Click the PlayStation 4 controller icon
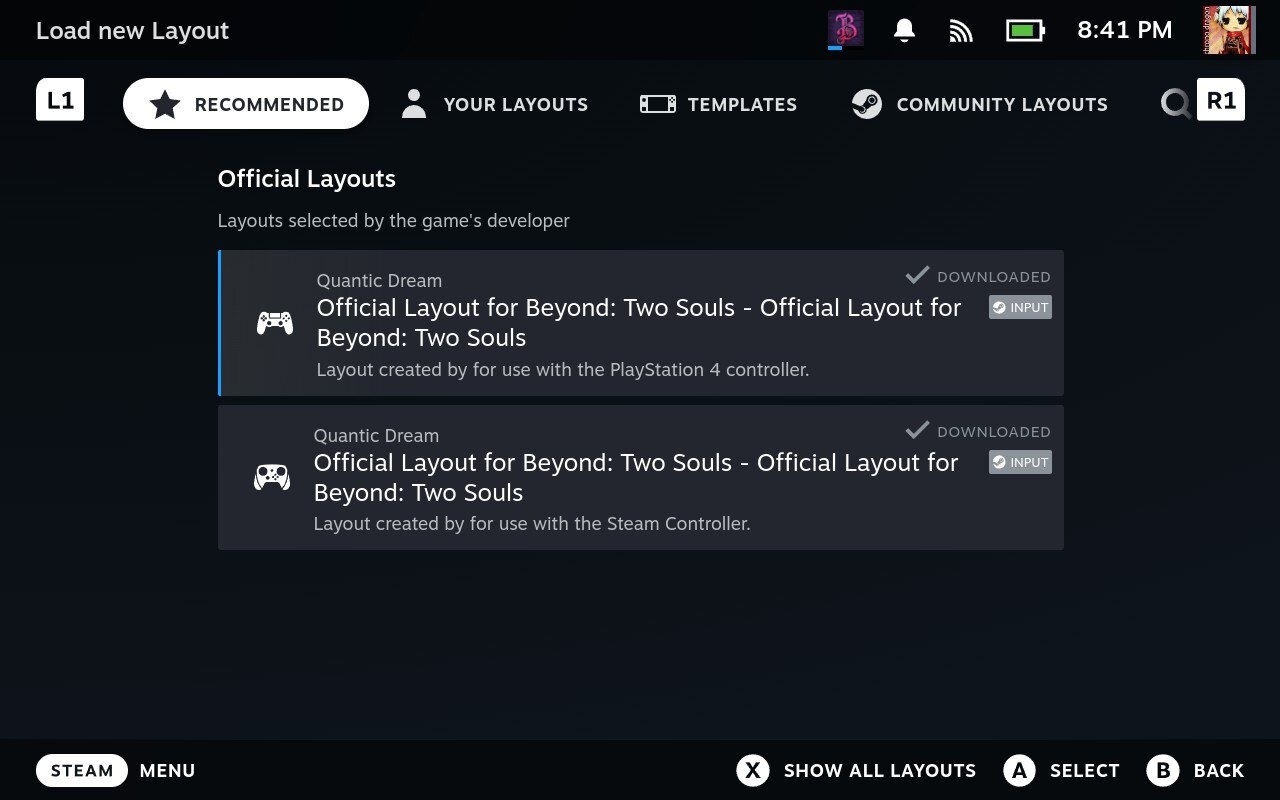 tap(275, 323)
